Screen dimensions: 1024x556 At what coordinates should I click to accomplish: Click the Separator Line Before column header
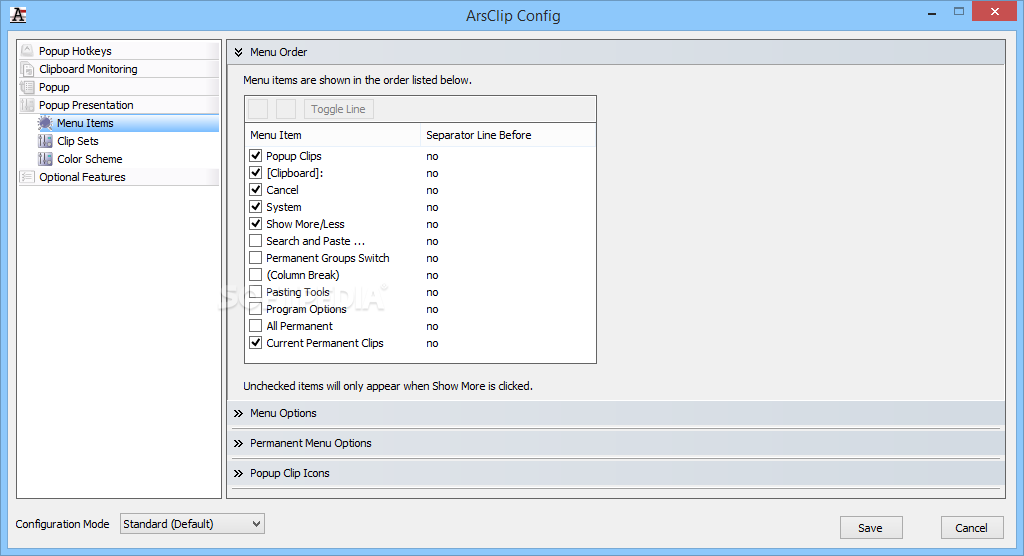[x=508, y=135]
